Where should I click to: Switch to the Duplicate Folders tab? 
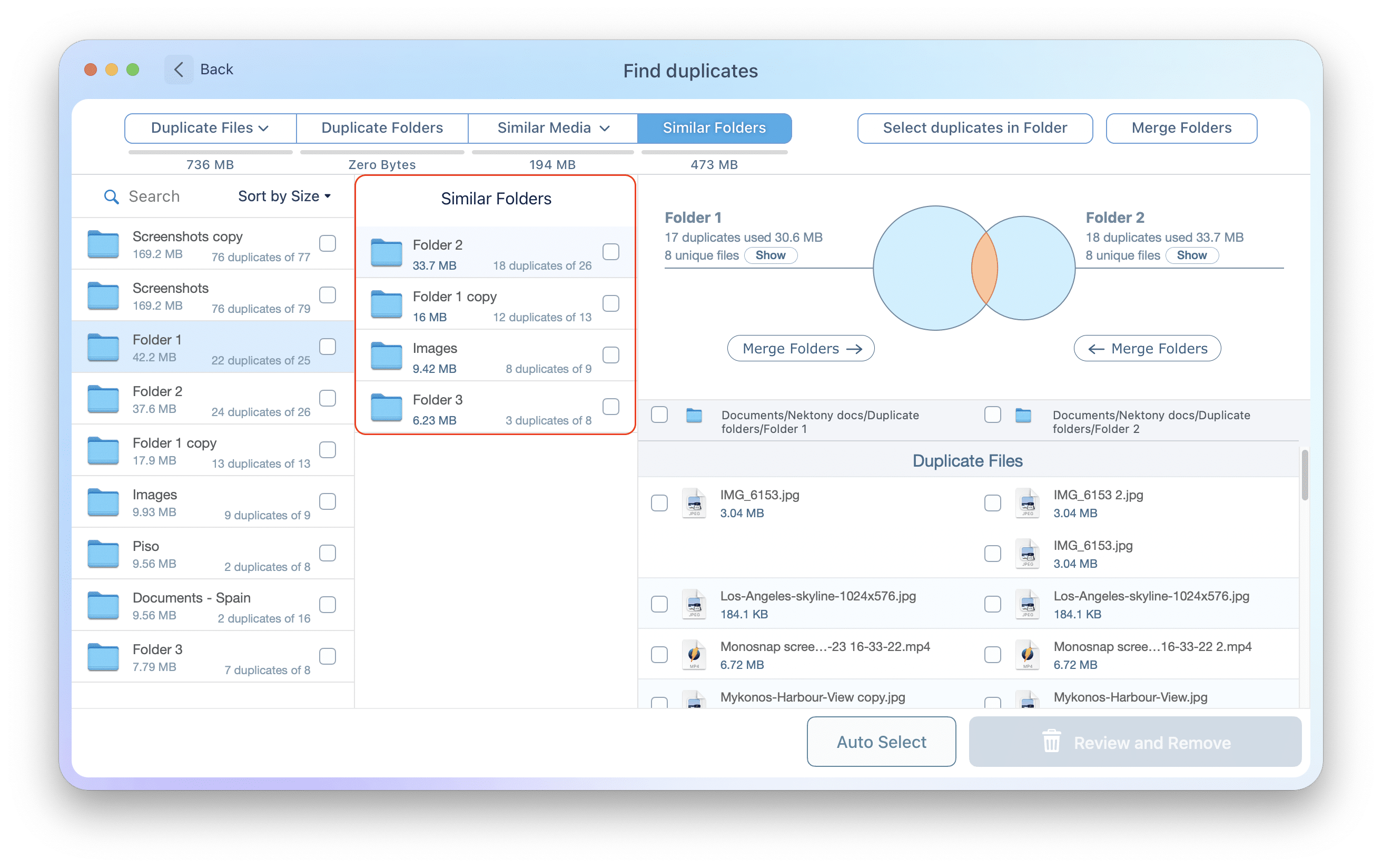[x=382, y=128]
